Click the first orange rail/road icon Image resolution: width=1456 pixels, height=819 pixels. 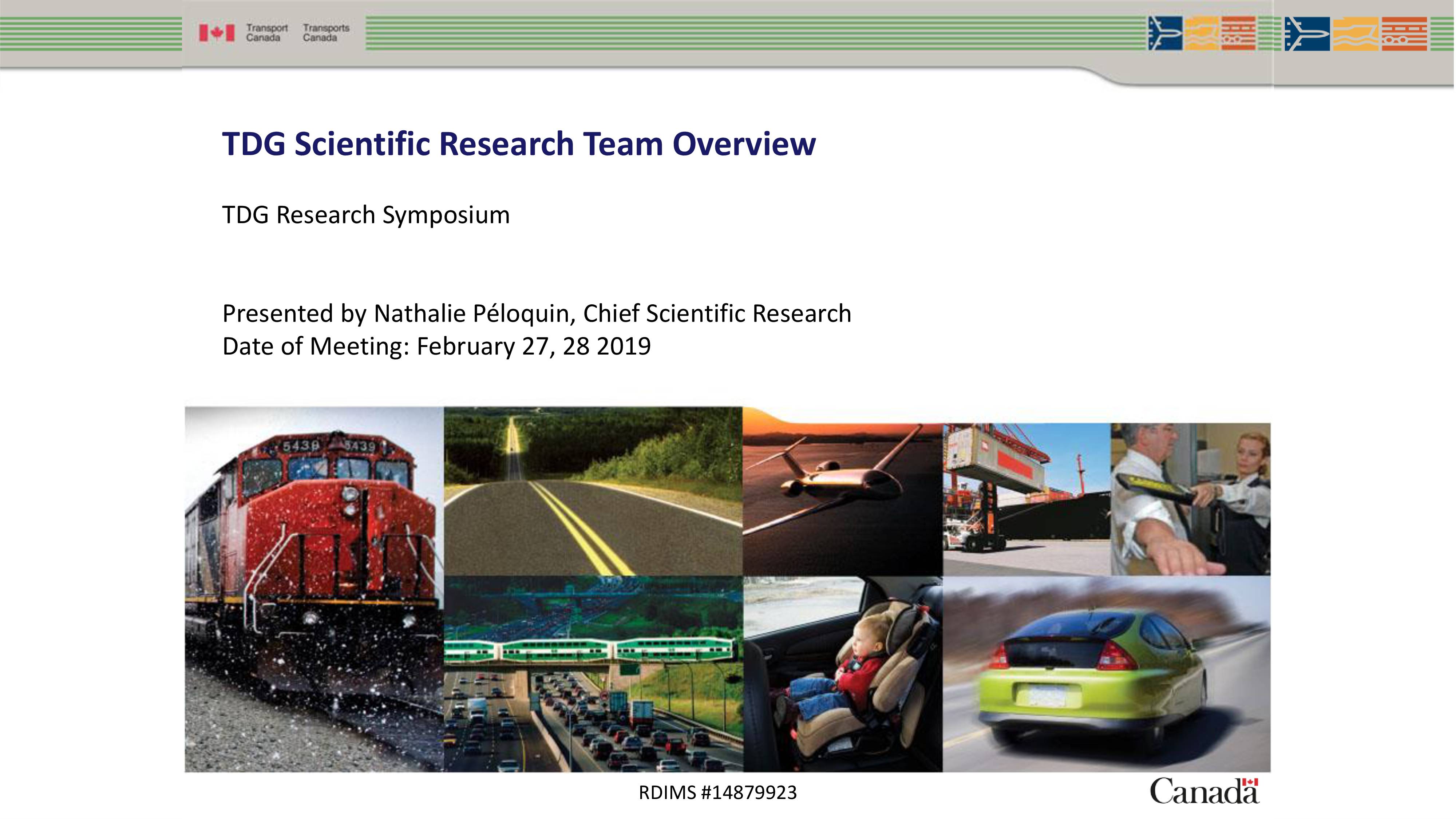point(1238,33)
